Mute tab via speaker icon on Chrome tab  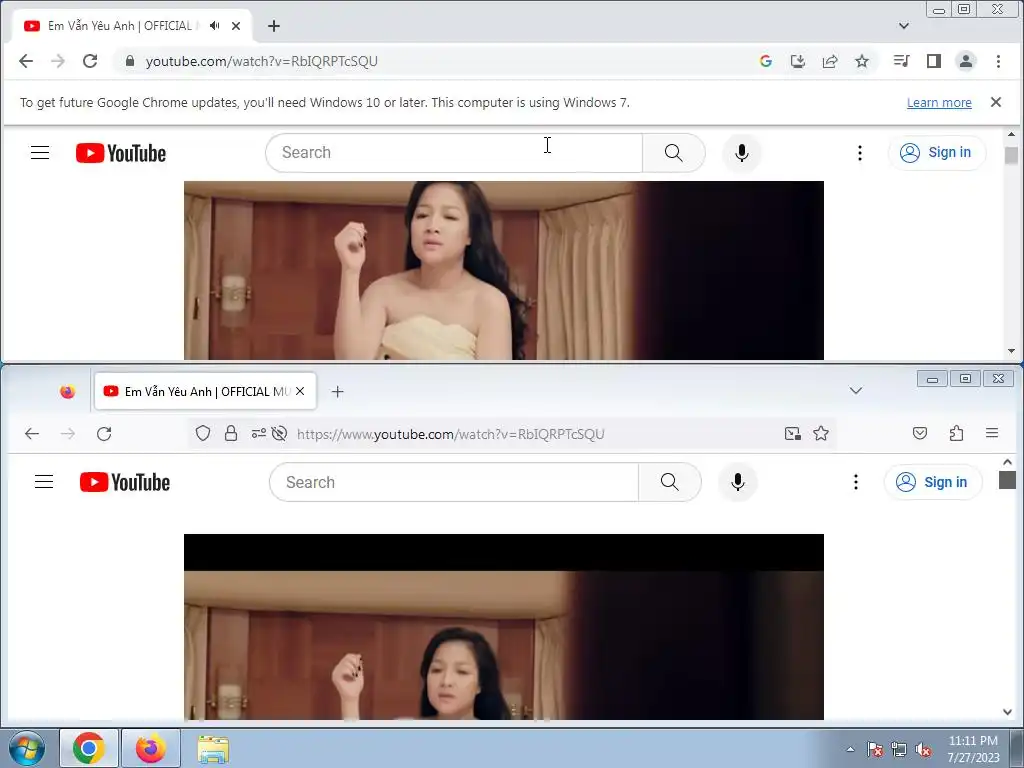pyautogui.click(x=215, y=26)
